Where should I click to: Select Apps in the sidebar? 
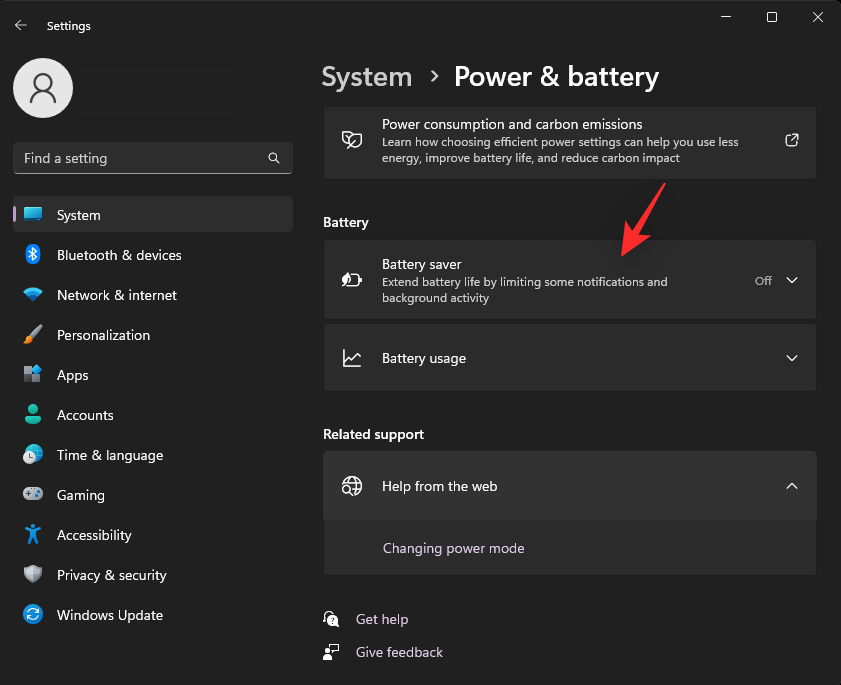[x=70, y=375]
